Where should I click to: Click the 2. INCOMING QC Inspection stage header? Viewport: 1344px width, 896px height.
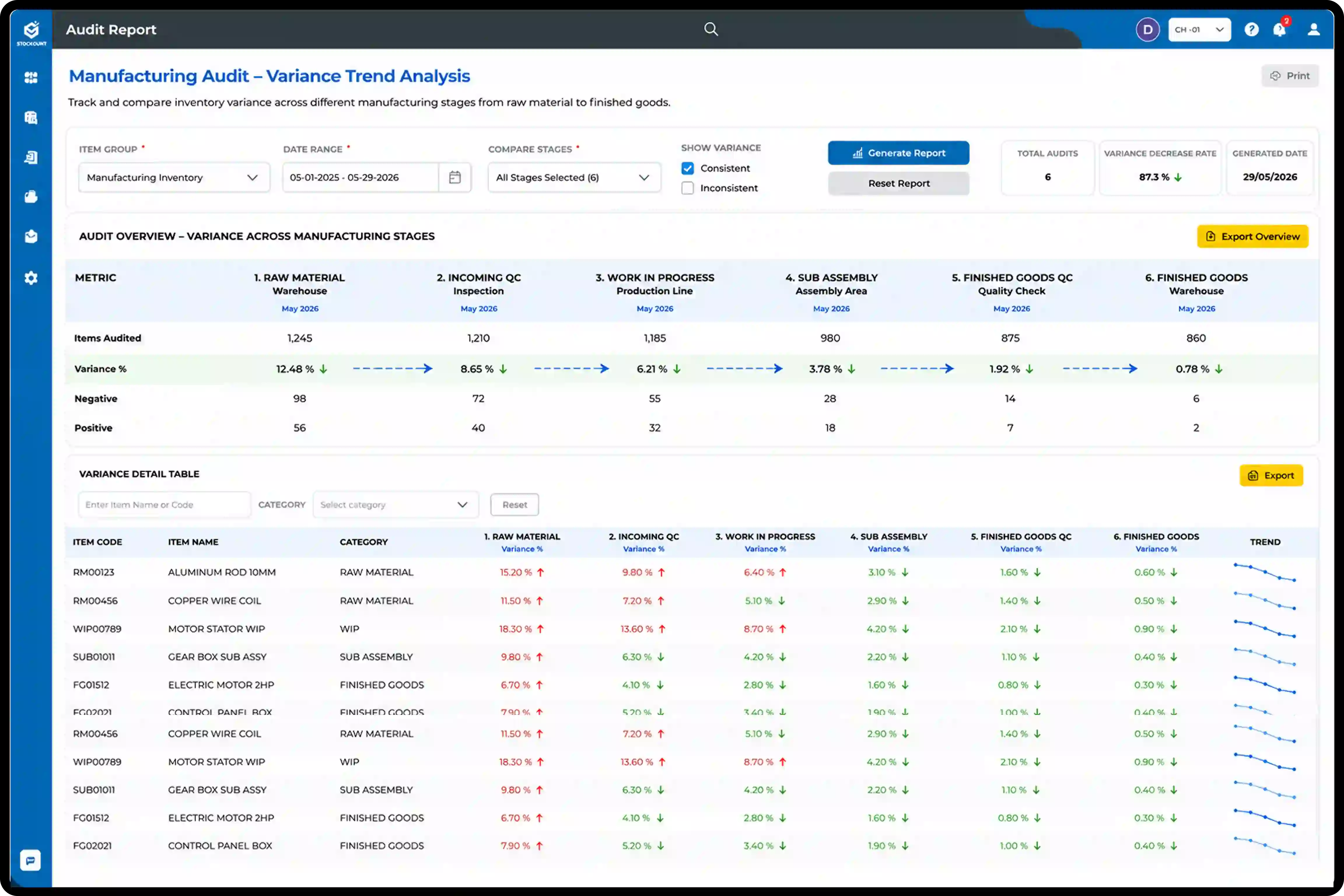point(478,284)
